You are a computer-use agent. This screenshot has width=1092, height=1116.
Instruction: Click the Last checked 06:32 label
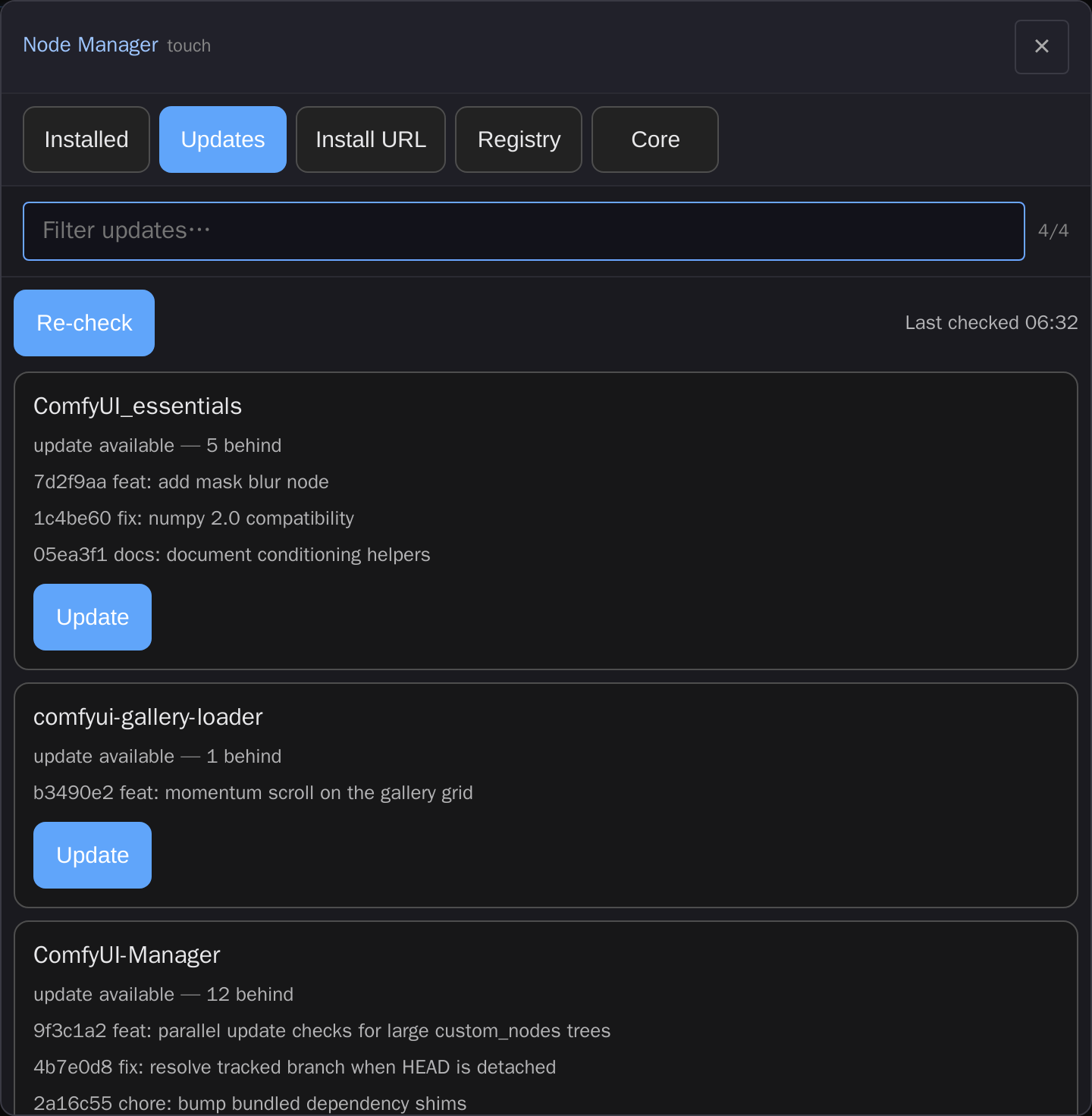pyautogui.click(x=991, y=323)
